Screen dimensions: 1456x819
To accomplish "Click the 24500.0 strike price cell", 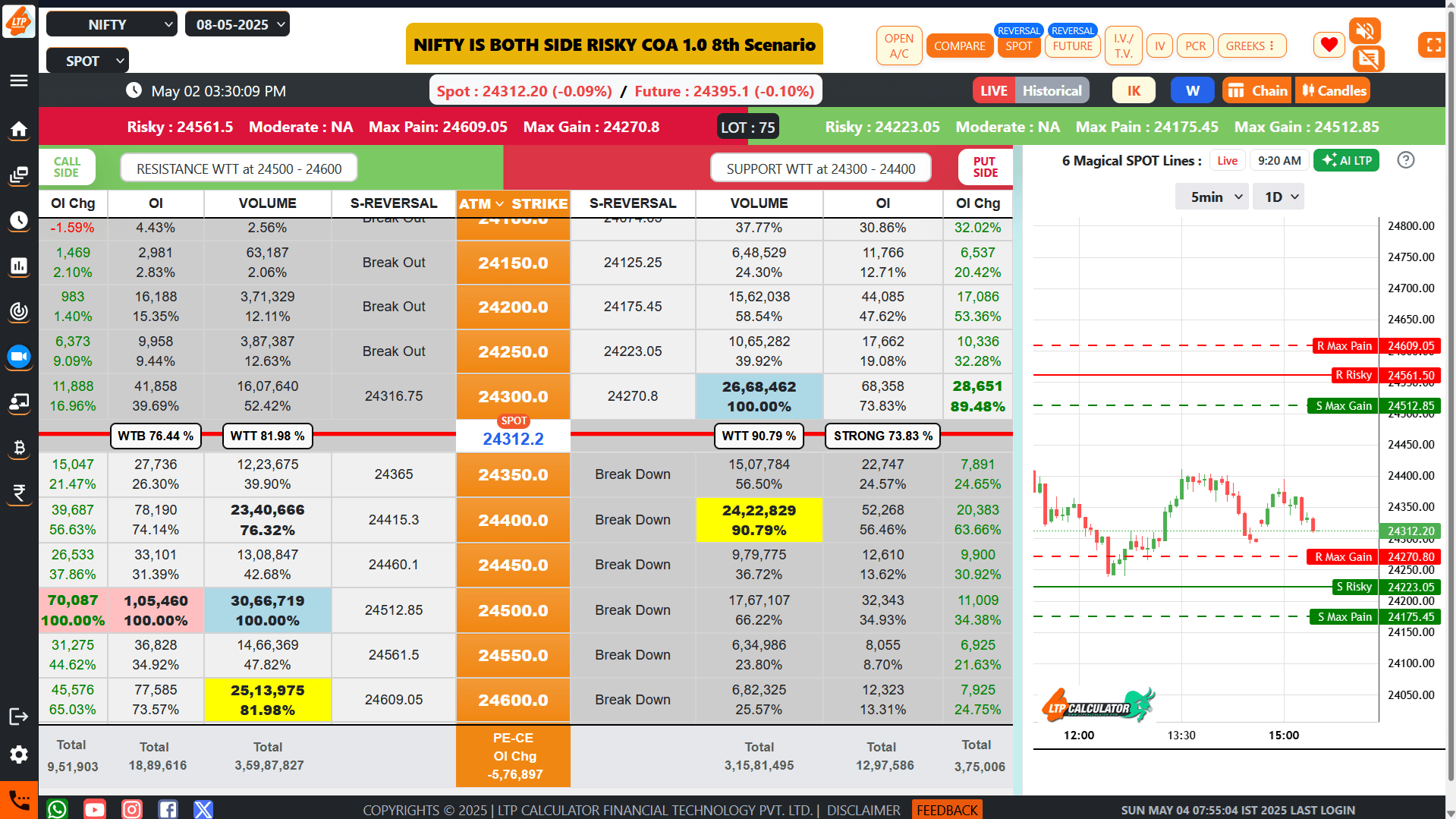I will pyautogui.click(x=513, y=610).
